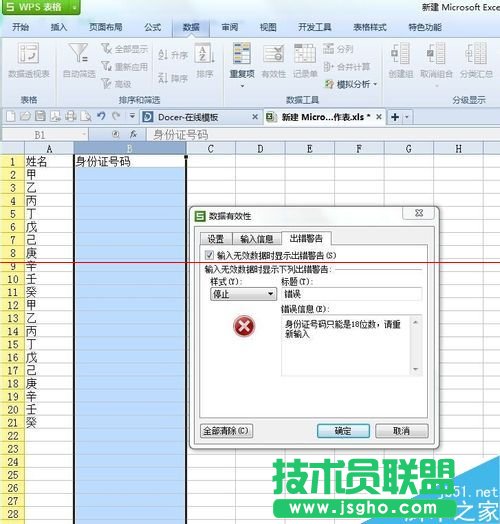Screen dimensions: 500x524
Task: Click the New document toolbar icon
Action: [11, 116]
